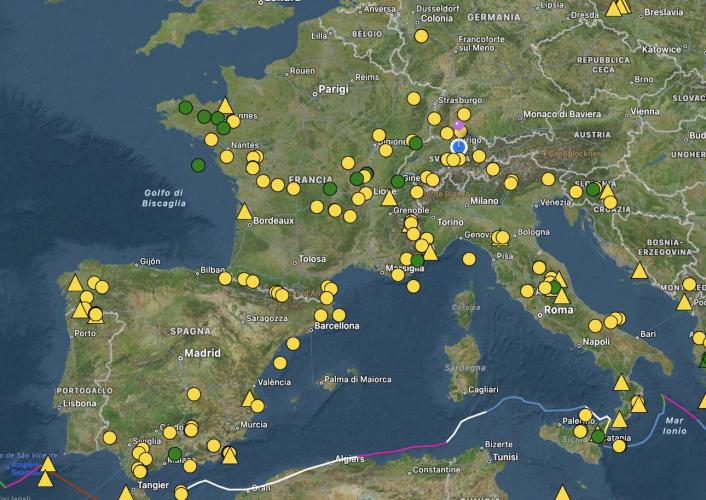Select the yellow triangle marker at Lione
This screenshot has width=706, height=500.
click(x=389, y=198)
